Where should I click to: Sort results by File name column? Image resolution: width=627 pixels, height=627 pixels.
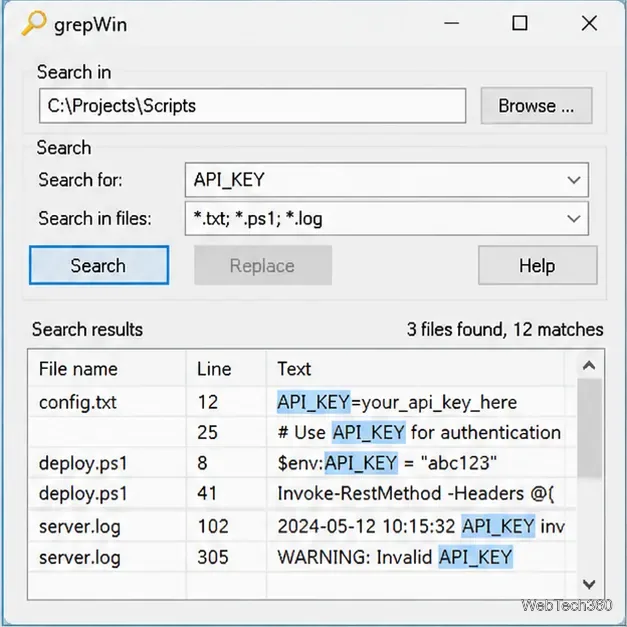pyautogui.click(x=107, y=369)
